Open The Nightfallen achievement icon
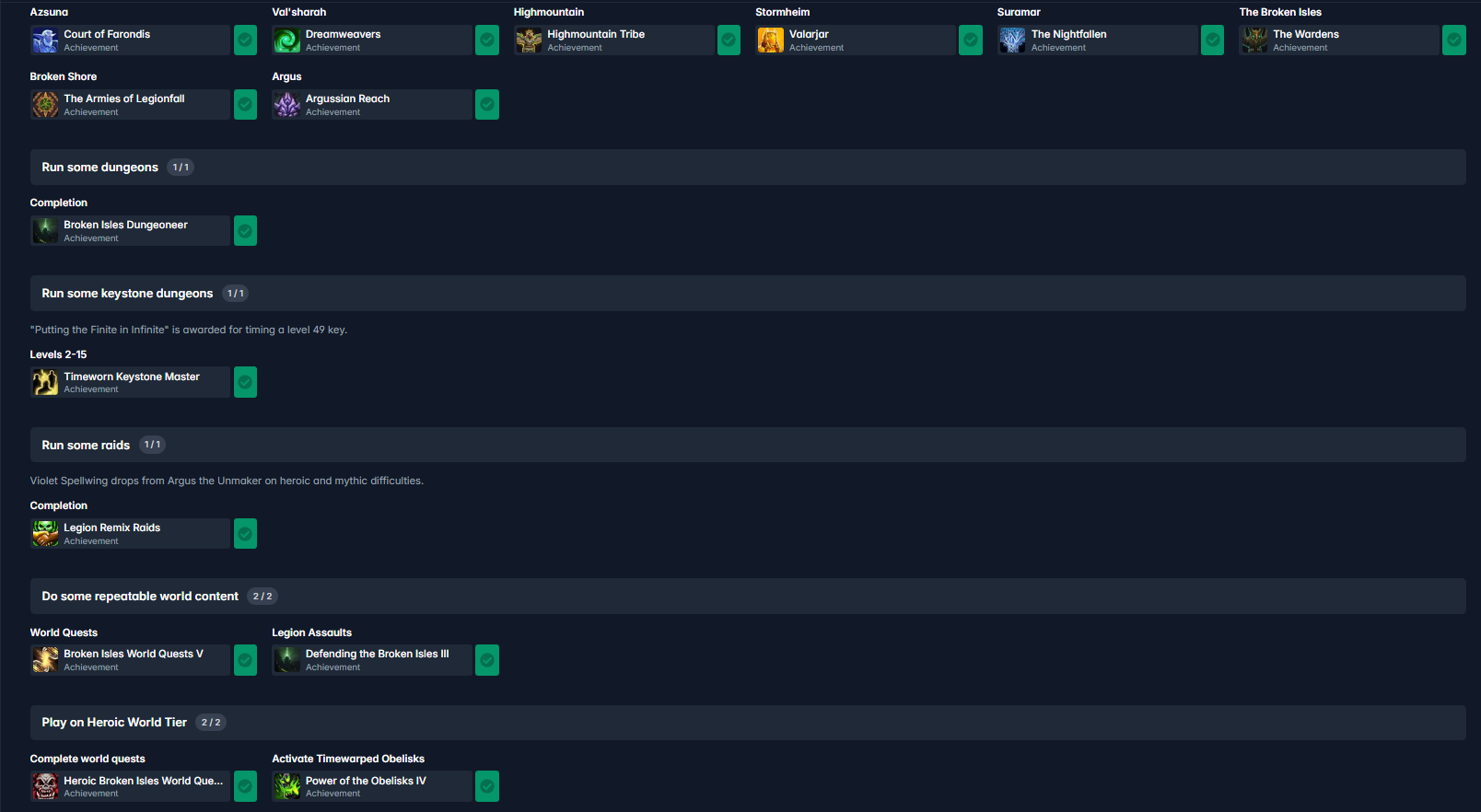Screen dimensions: 1481x812 point(1013,41)
